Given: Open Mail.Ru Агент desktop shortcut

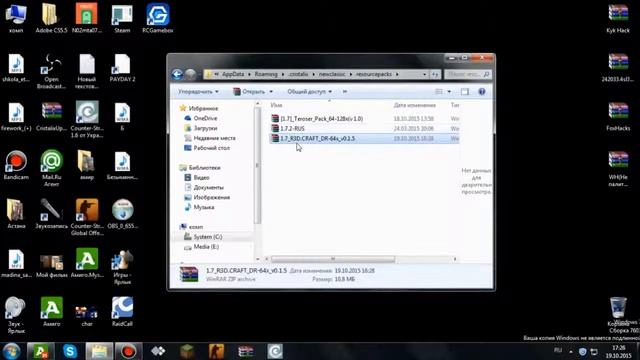Looking at the screenshot, I should pos(51,168).
